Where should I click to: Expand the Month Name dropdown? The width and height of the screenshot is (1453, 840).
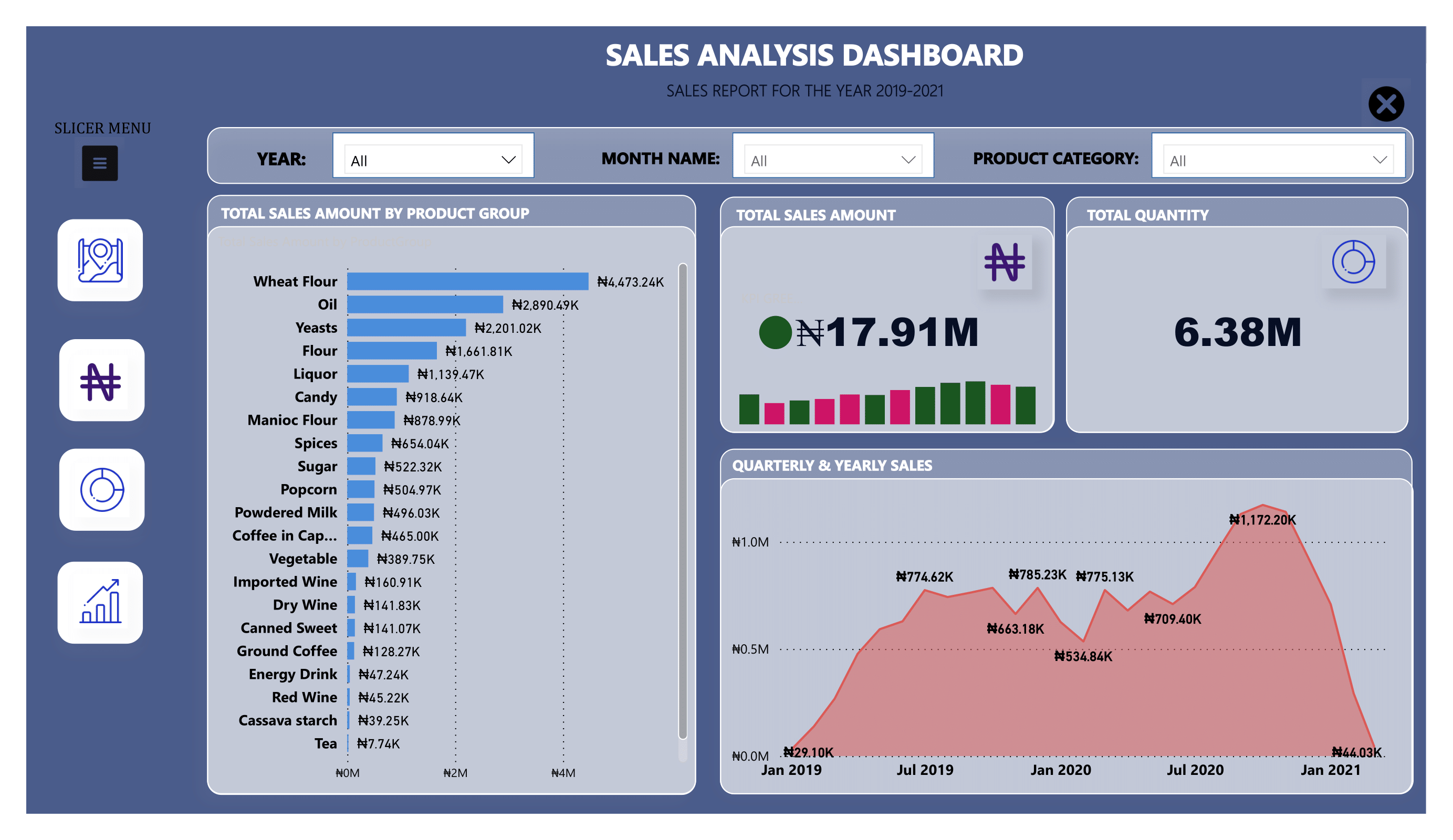pyautogui.click(x=833, y=160)
